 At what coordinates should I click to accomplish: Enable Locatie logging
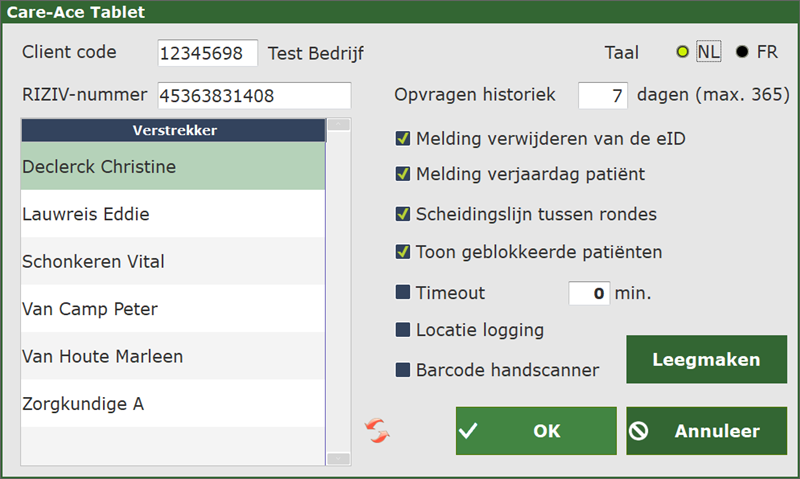tap(403, 329)
